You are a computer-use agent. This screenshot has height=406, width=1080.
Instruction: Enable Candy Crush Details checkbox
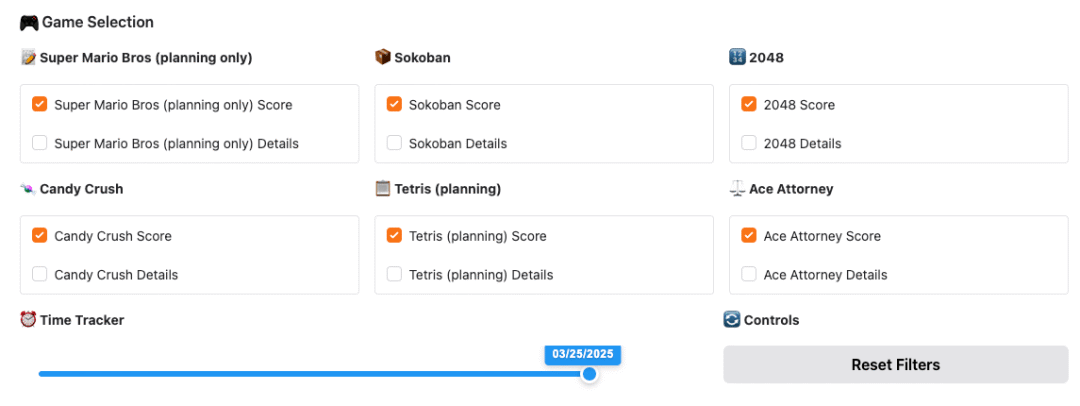tap(40, 274)
